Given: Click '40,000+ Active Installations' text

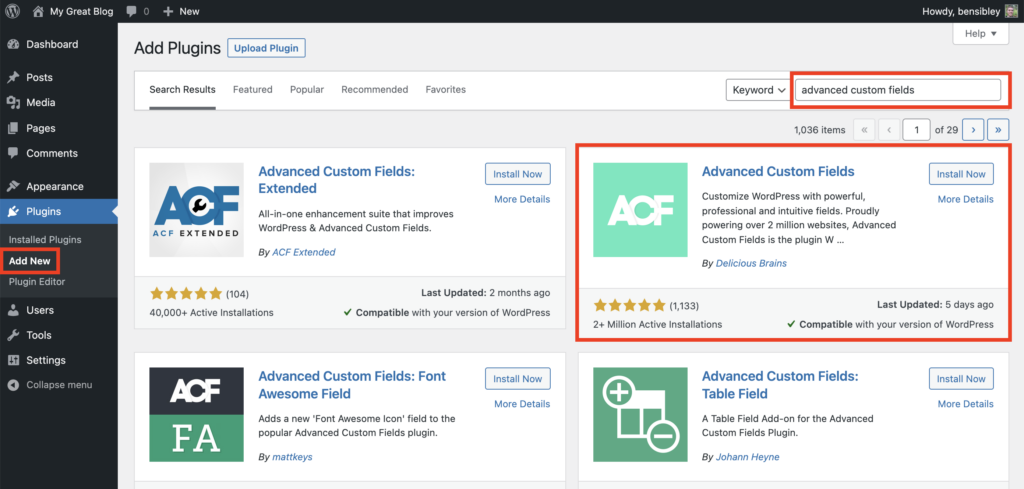Looking at the screenshot, I should (x=212, y=312).
